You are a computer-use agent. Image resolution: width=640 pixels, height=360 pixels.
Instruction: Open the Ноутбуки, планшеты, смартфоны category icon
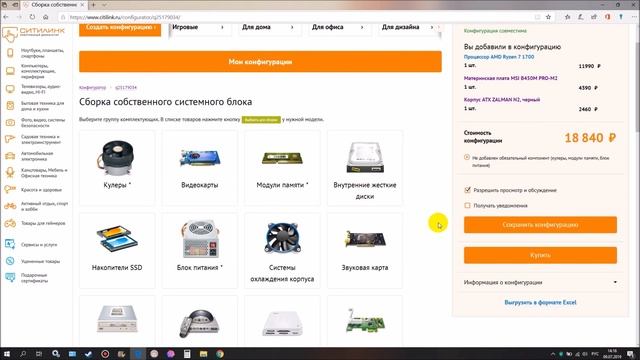pos(10,53)
